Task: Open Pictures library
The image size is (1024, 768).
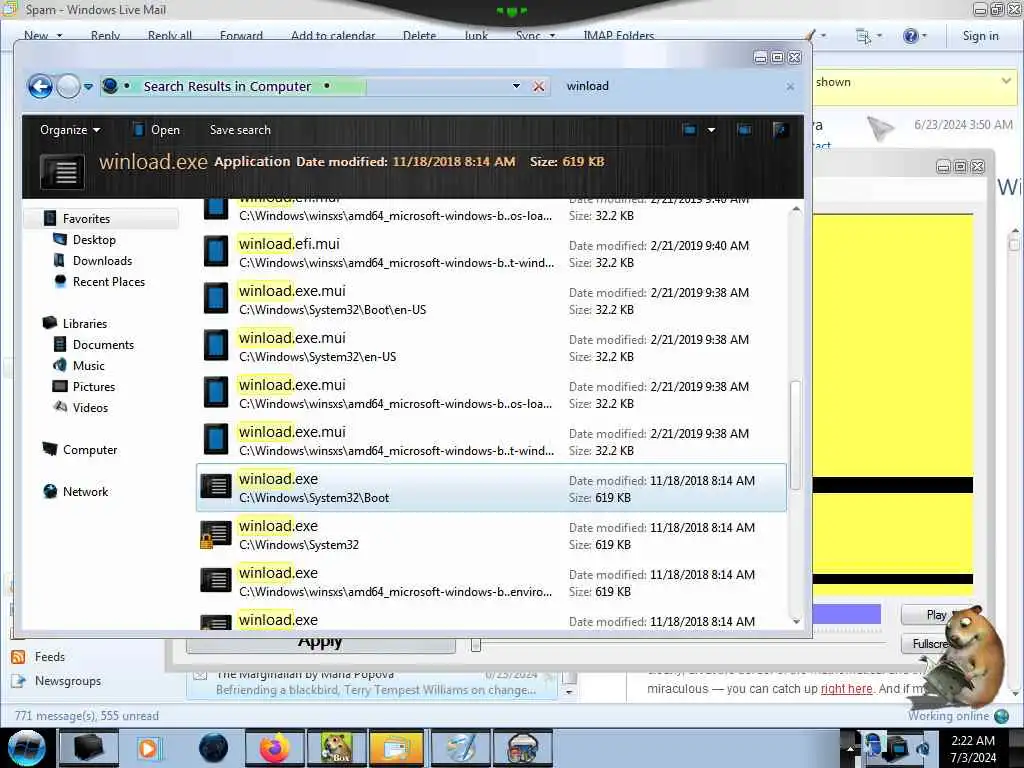Action: [93, 386]
